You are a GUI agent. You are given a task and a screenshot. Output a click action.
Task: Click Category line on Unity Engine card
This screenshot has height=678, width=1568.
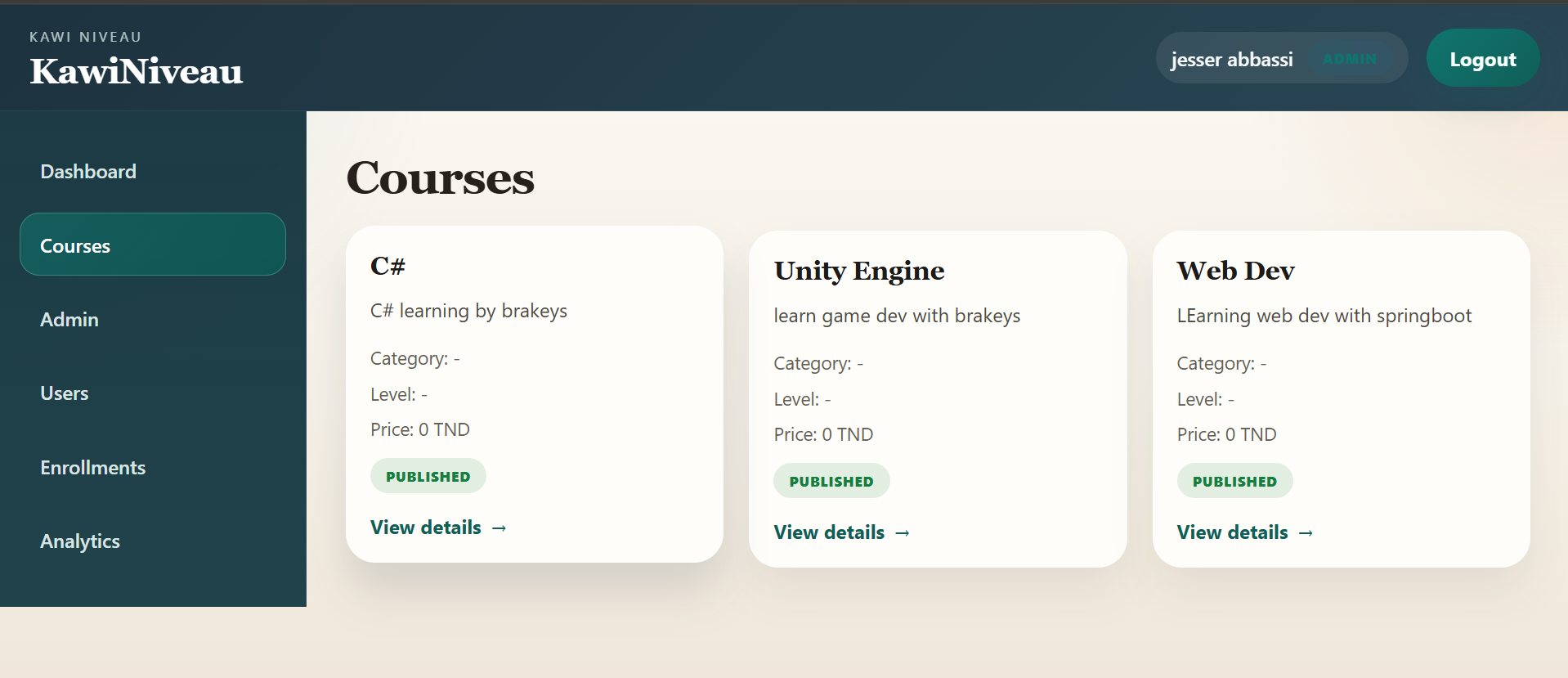pyautogui.click(x=818, y=363)
